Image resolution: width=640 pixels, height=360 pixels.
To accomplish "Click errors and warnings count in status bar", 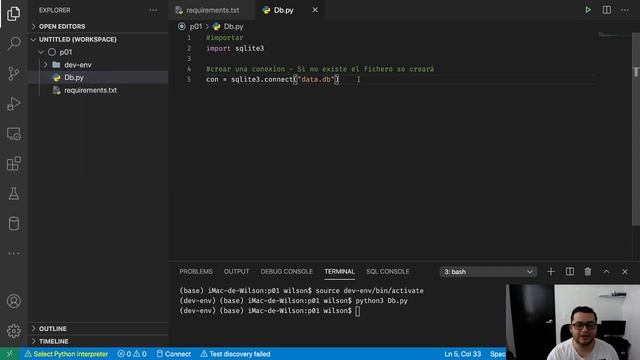I will (132, 354).
